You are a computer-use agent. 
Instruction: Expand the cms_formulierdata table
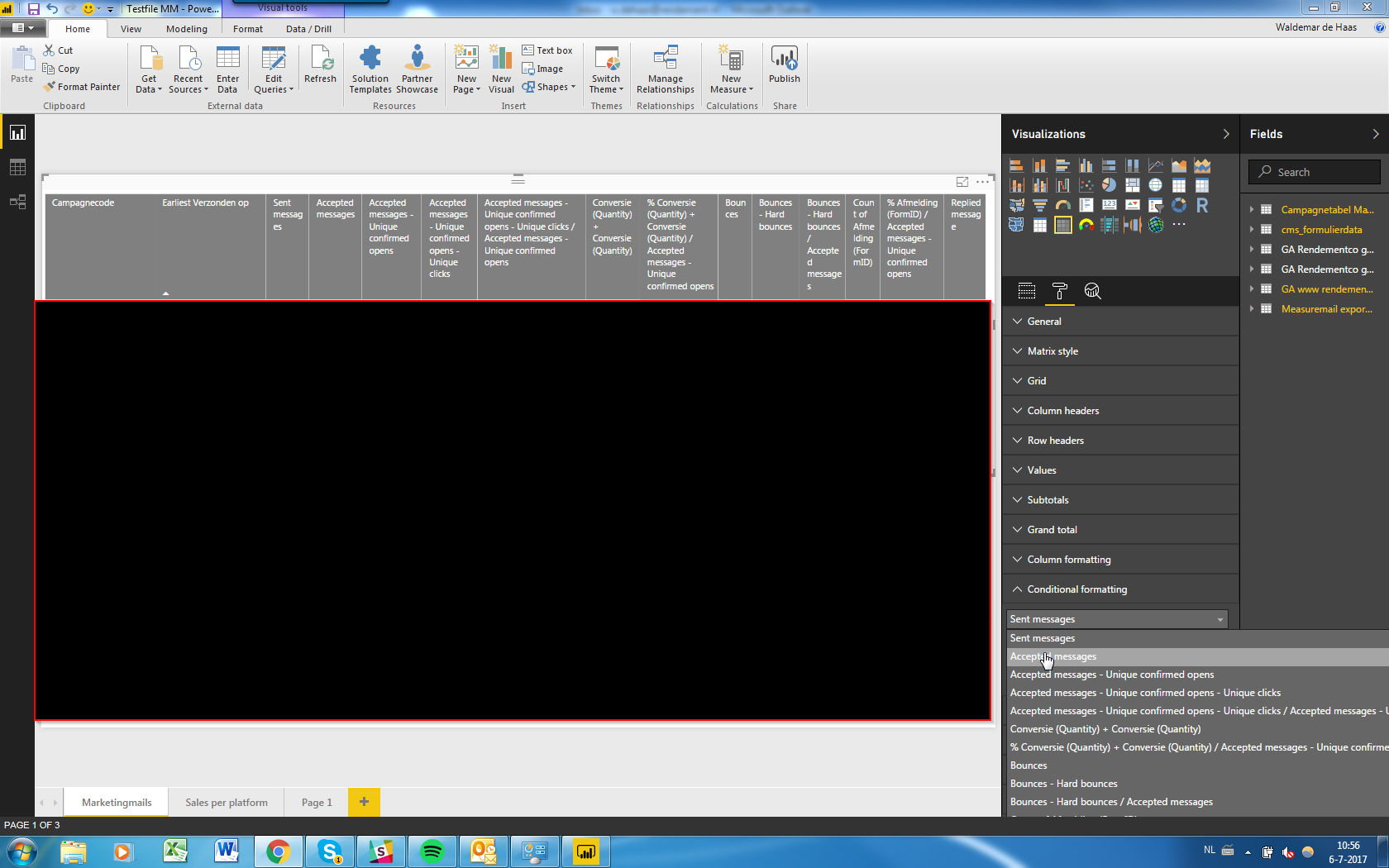pos(1252,230)
